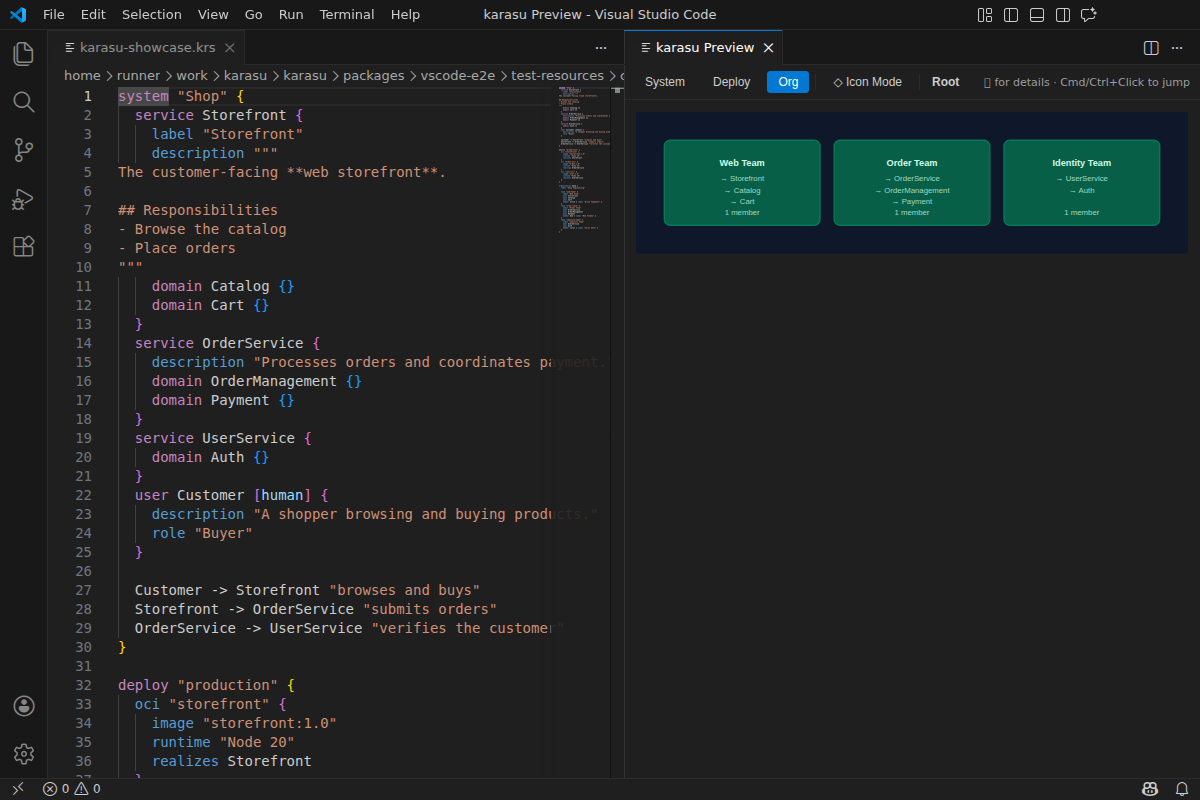Open the File menu
1200x800 pixels.
point(54,15)
